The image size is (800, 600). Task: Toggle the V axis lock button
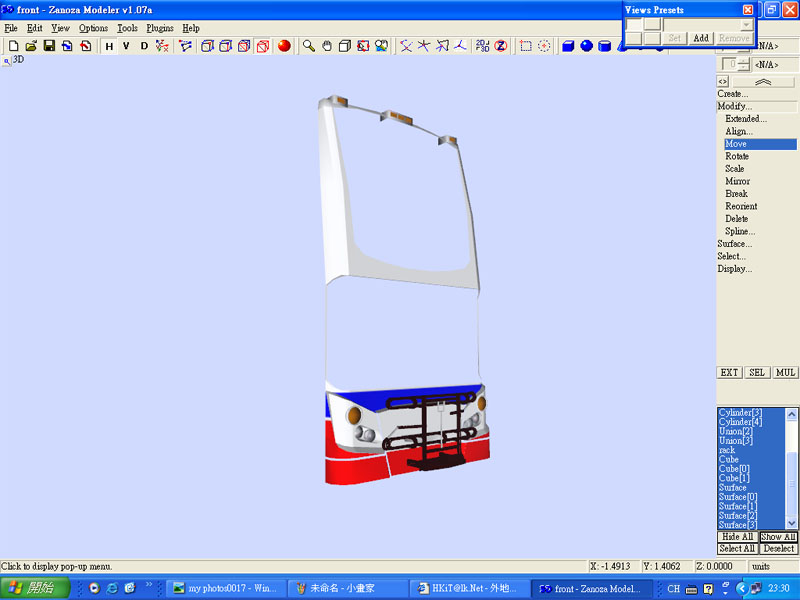(126, 46)
